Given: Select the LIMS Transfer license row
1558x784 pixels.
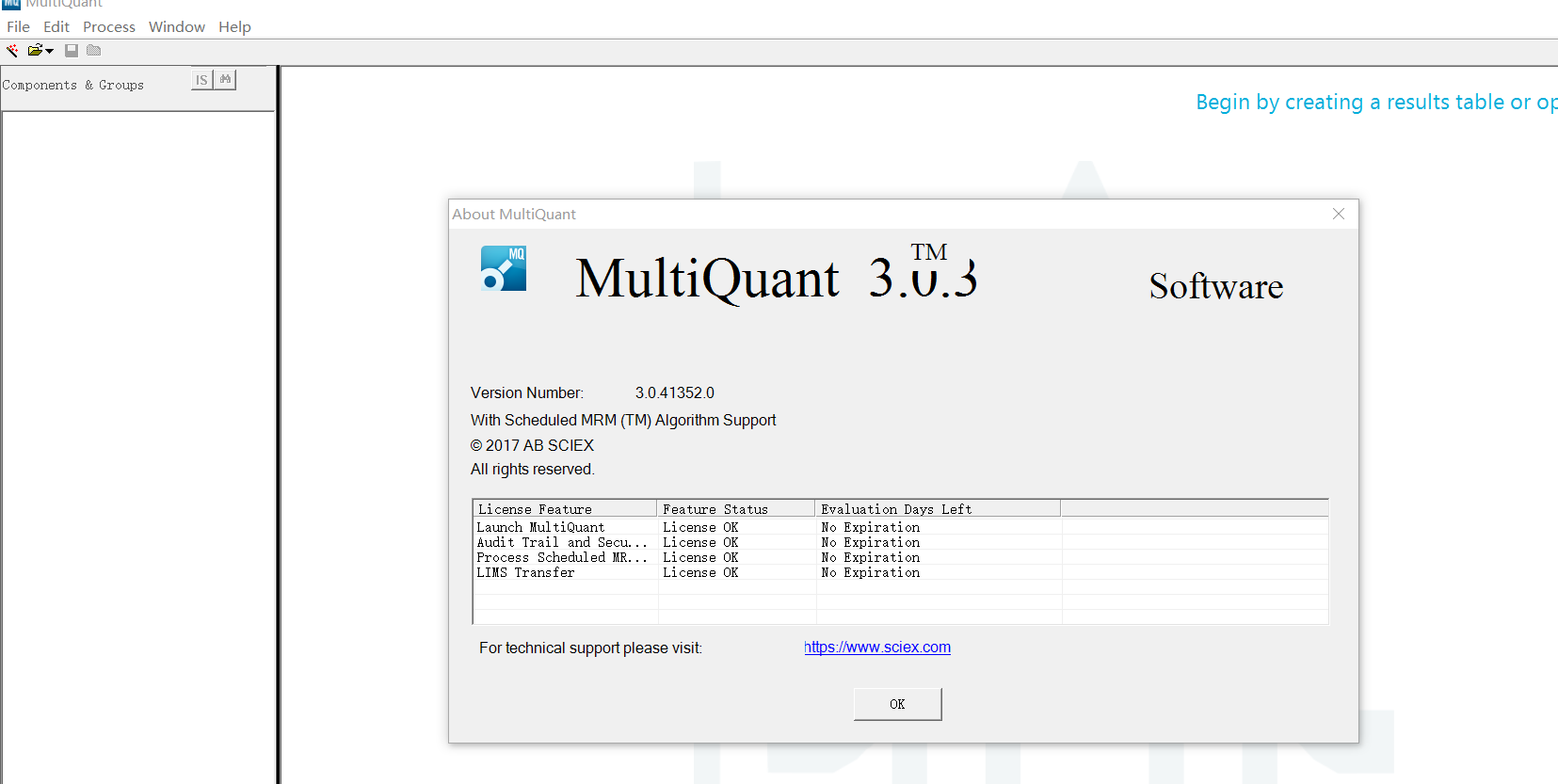Looking at the screenshot, I should [900, 572].
